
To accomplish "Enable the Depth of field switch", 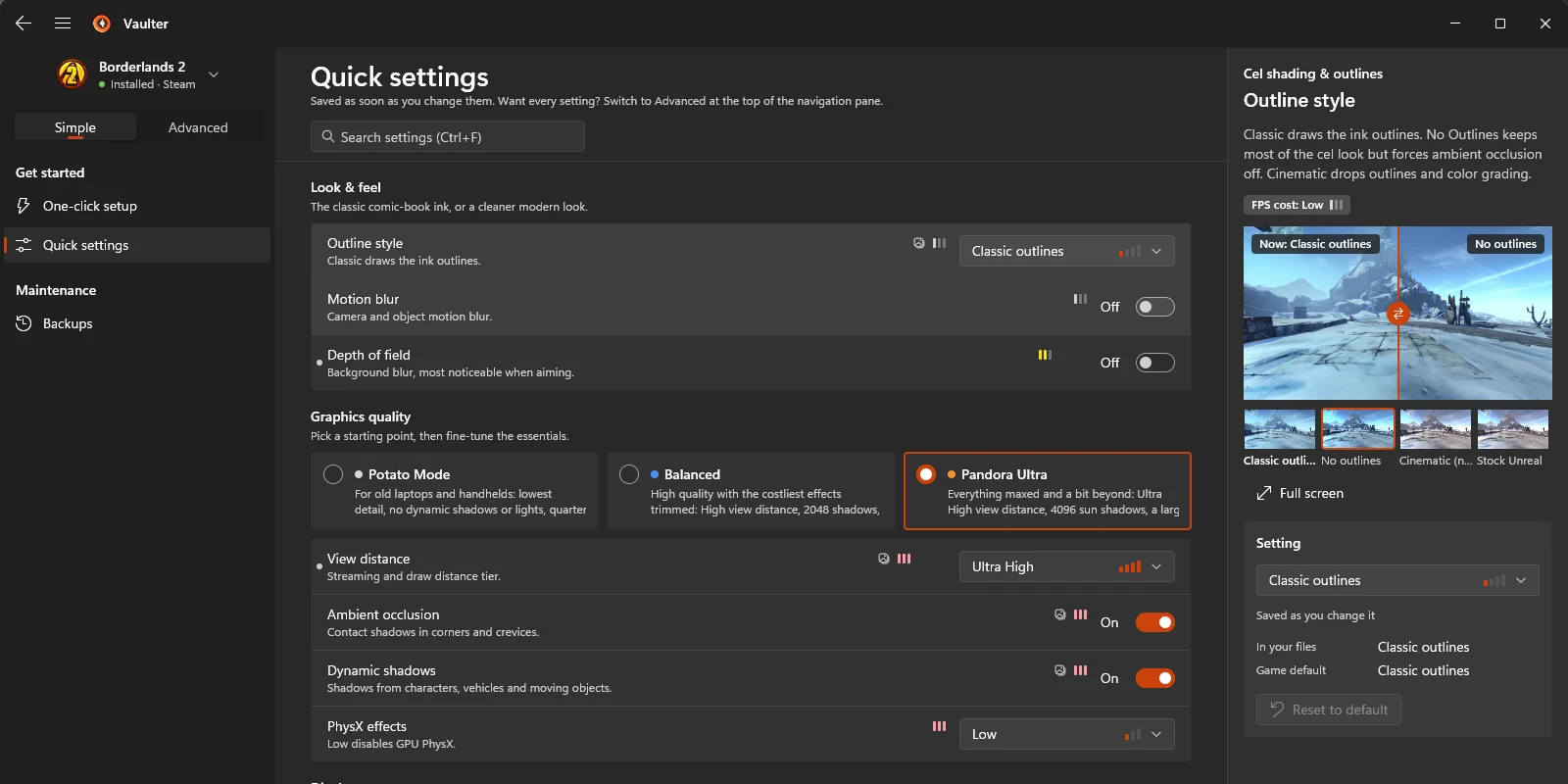I will tap(1154, 363).
